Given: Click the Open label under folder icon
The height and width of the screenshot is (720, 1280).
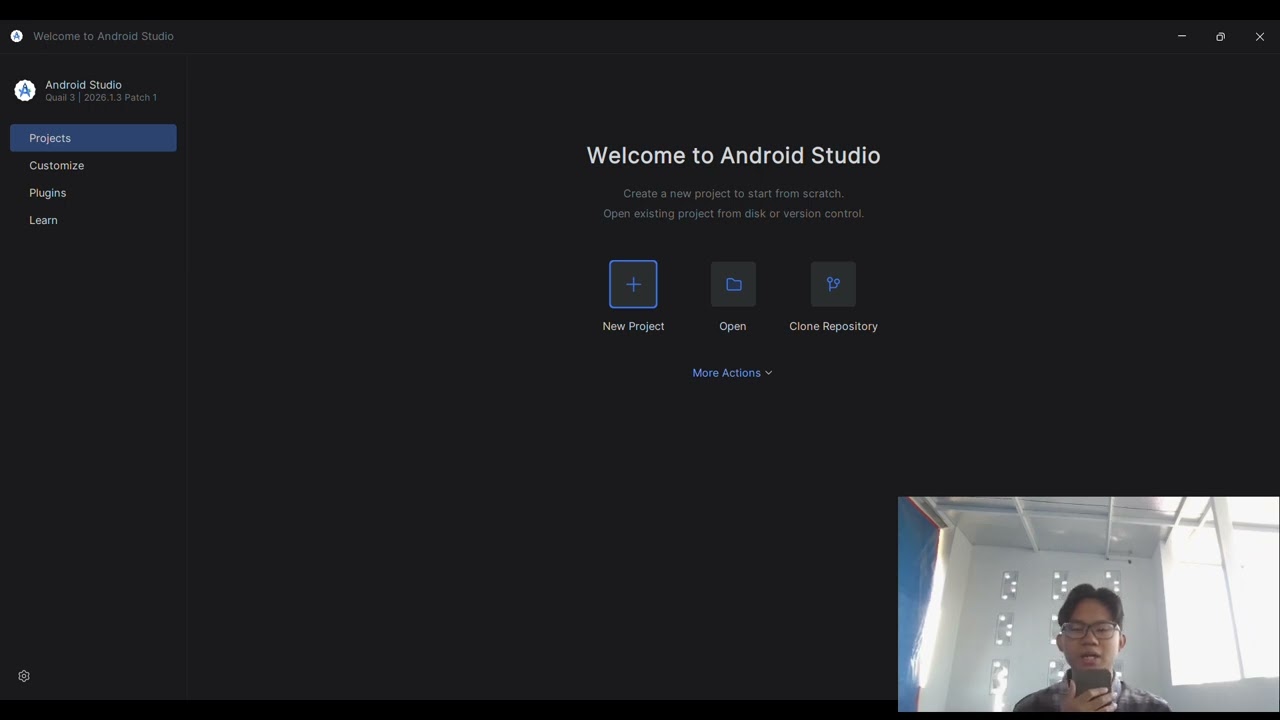Looking at the screenshot, I should (x=733, y=326).
